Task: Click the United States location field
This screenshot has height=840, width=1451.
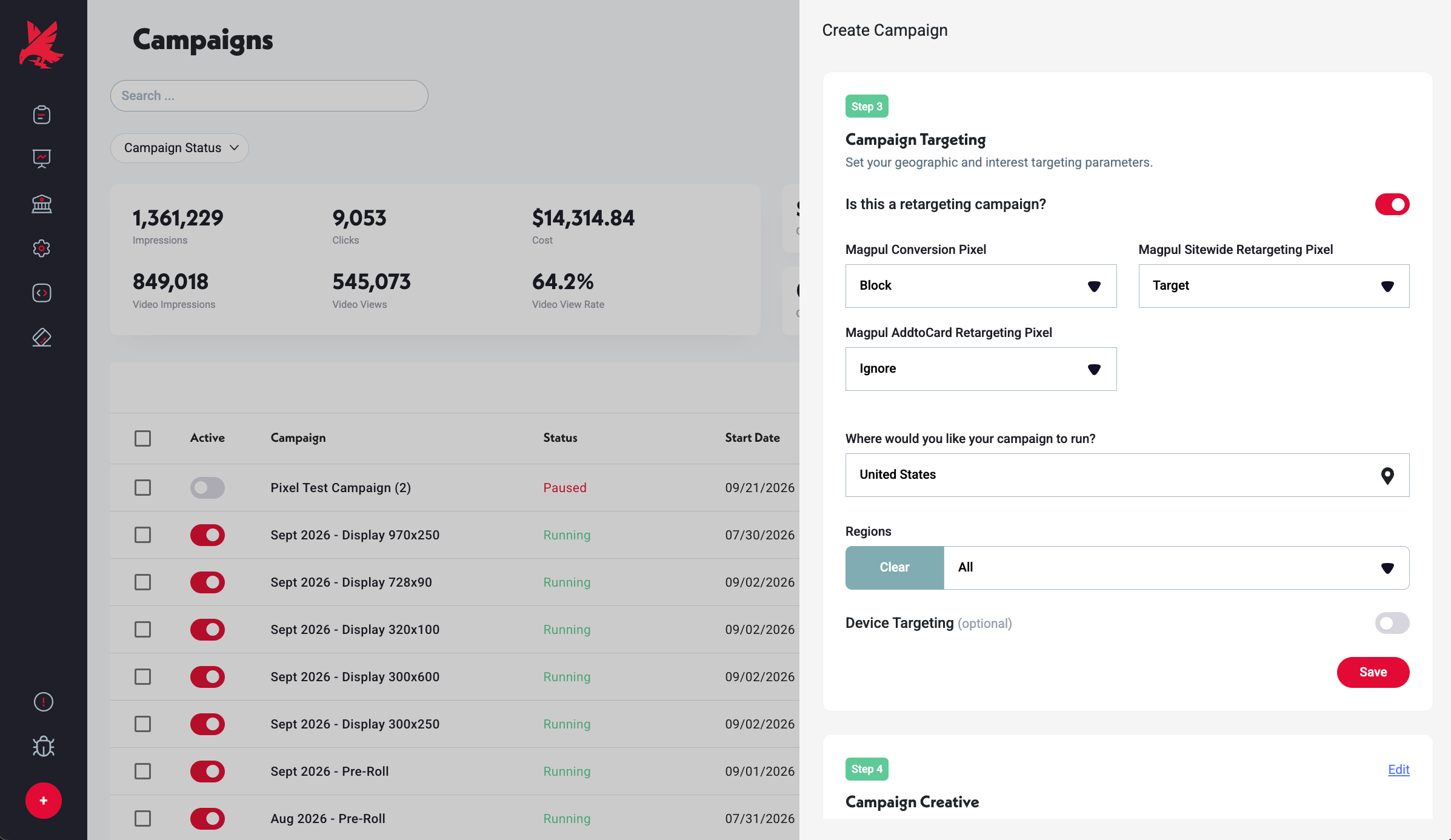Action: (x=1127, y=475)
